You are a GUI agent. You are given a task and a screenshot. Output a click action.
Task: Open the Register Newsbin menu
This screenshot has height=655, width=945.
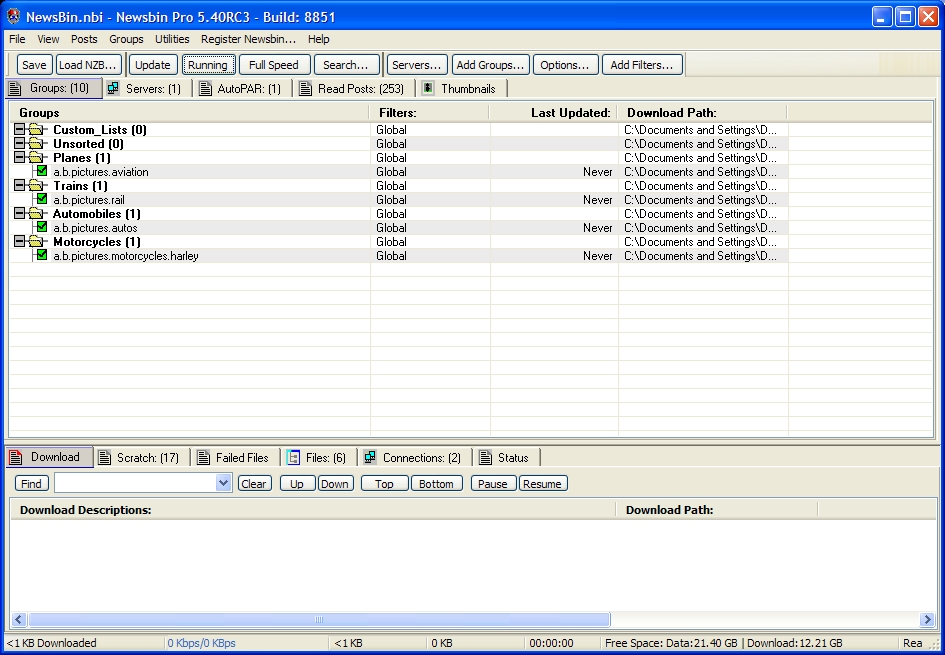[x=248, y=39]
